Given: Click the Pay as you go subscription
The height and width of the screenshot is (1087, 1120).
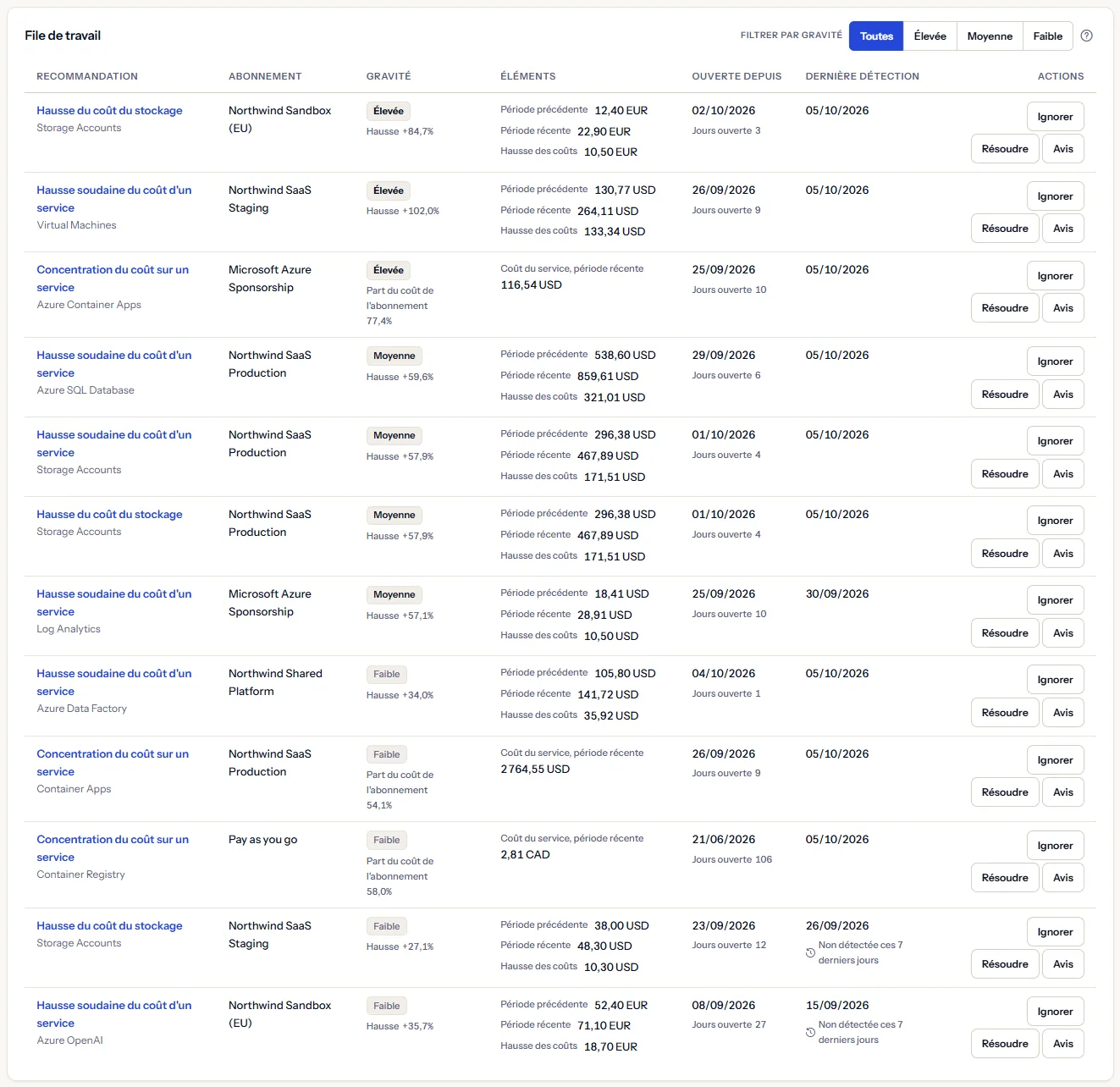Looking at the screenshot, I should [x=262, y=840].
